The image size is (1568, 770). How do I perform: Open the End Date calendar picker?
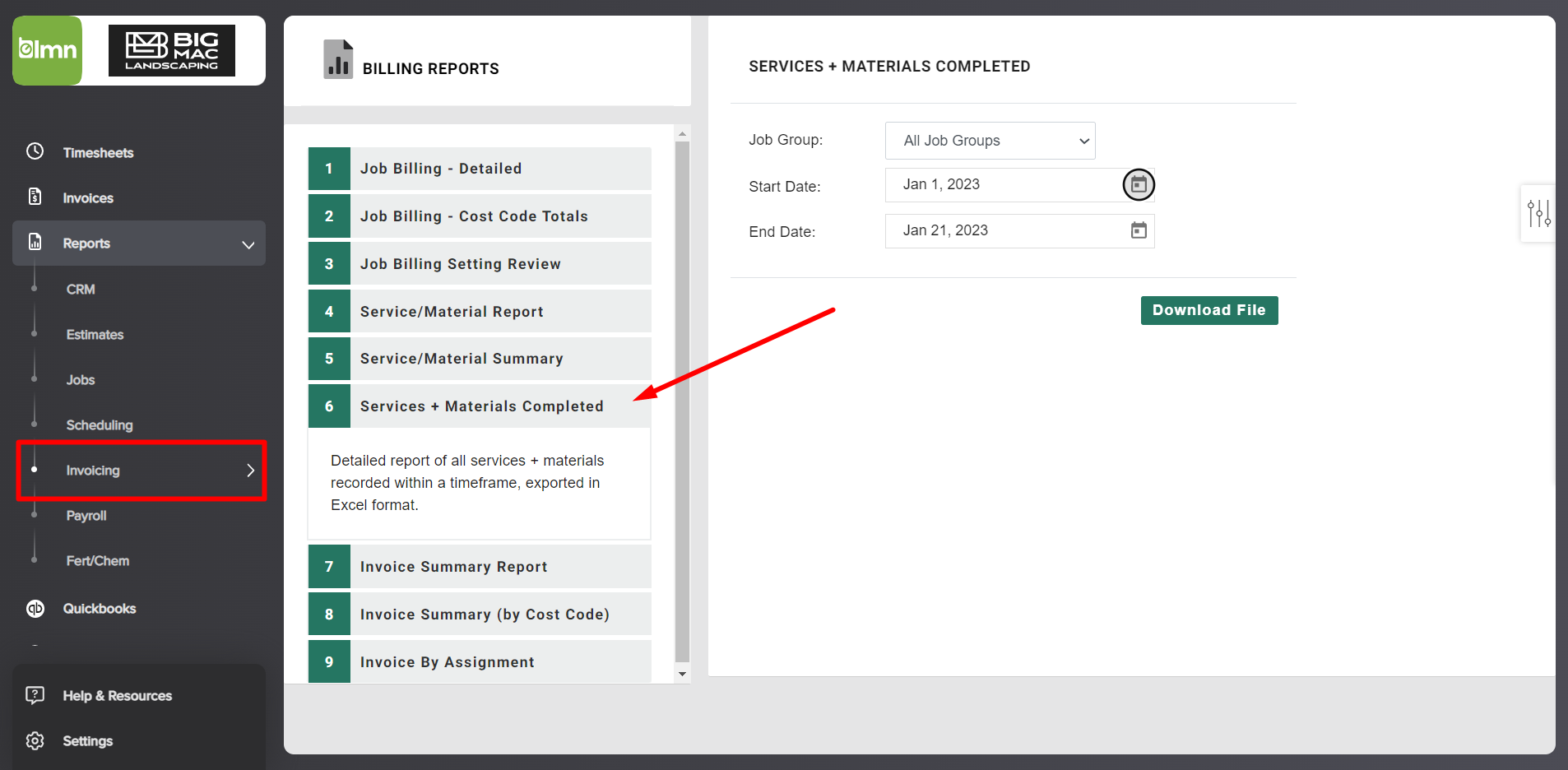click(1139, 230)
